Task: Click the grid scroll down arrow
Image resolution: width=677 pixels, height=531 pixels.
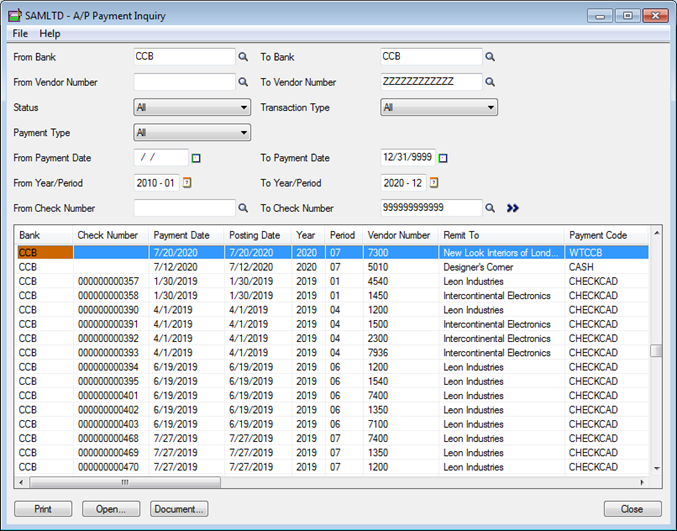Action: [656, 468]
